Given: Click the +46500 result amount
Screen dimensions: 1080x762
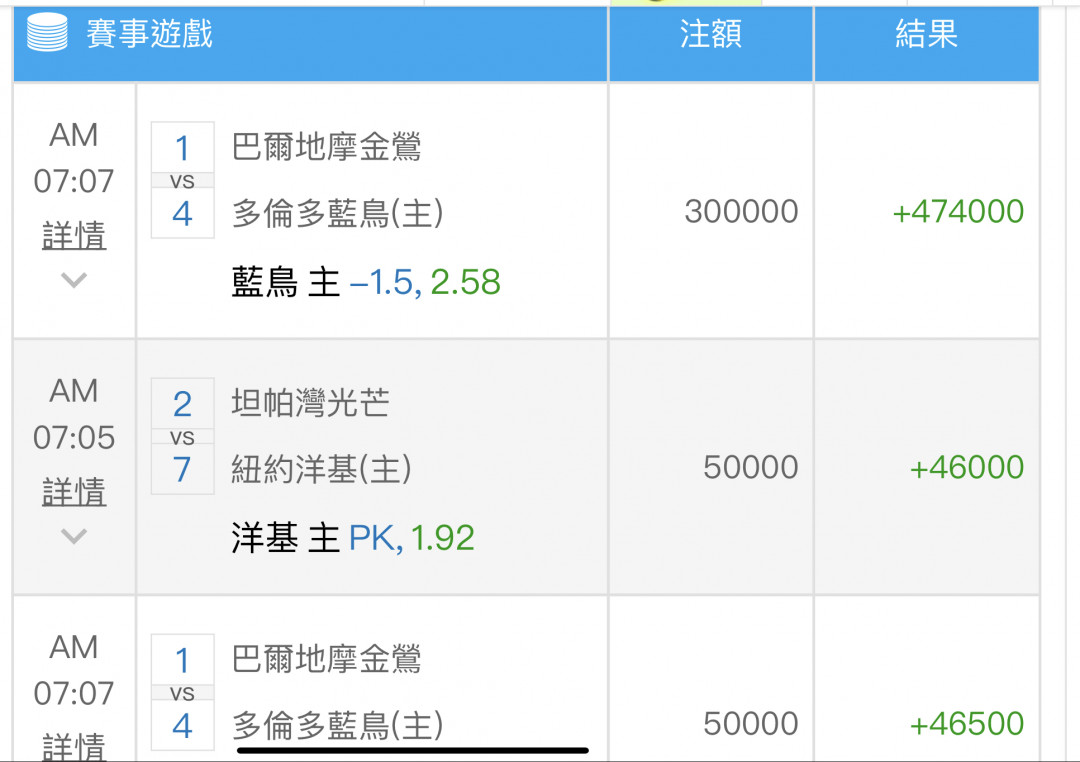Looking at the screenshot, I should [967, 724].
